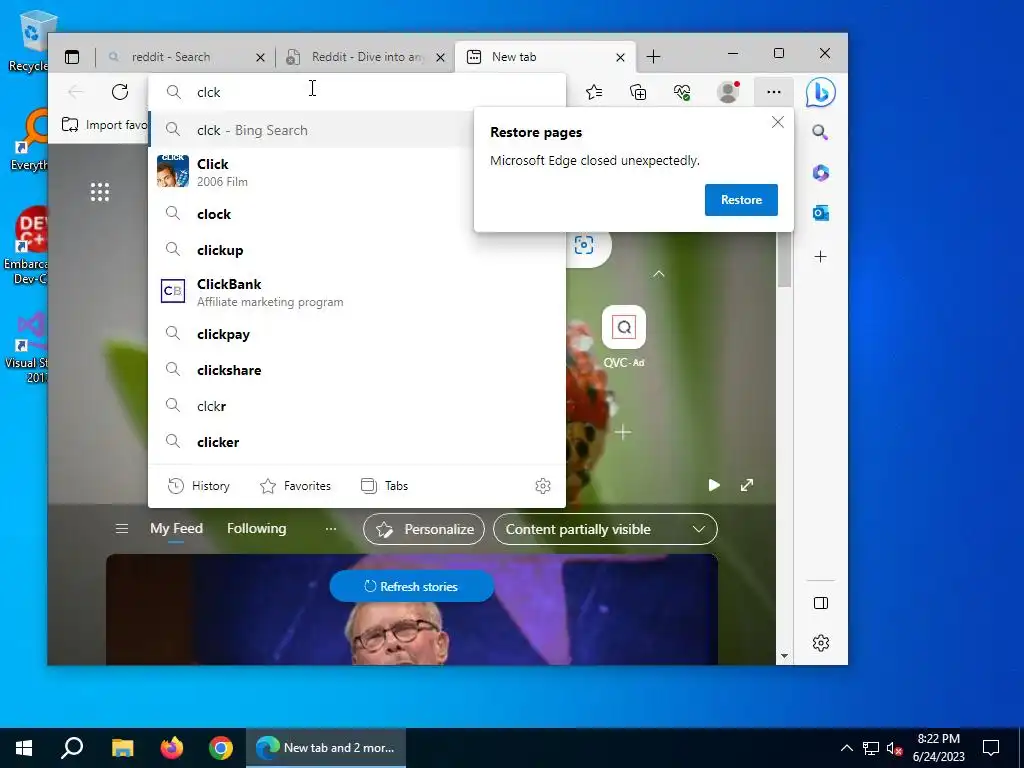1024x768 pixels.
Task: Open the sidebar search icon
Action: click(x=820, y=133)
